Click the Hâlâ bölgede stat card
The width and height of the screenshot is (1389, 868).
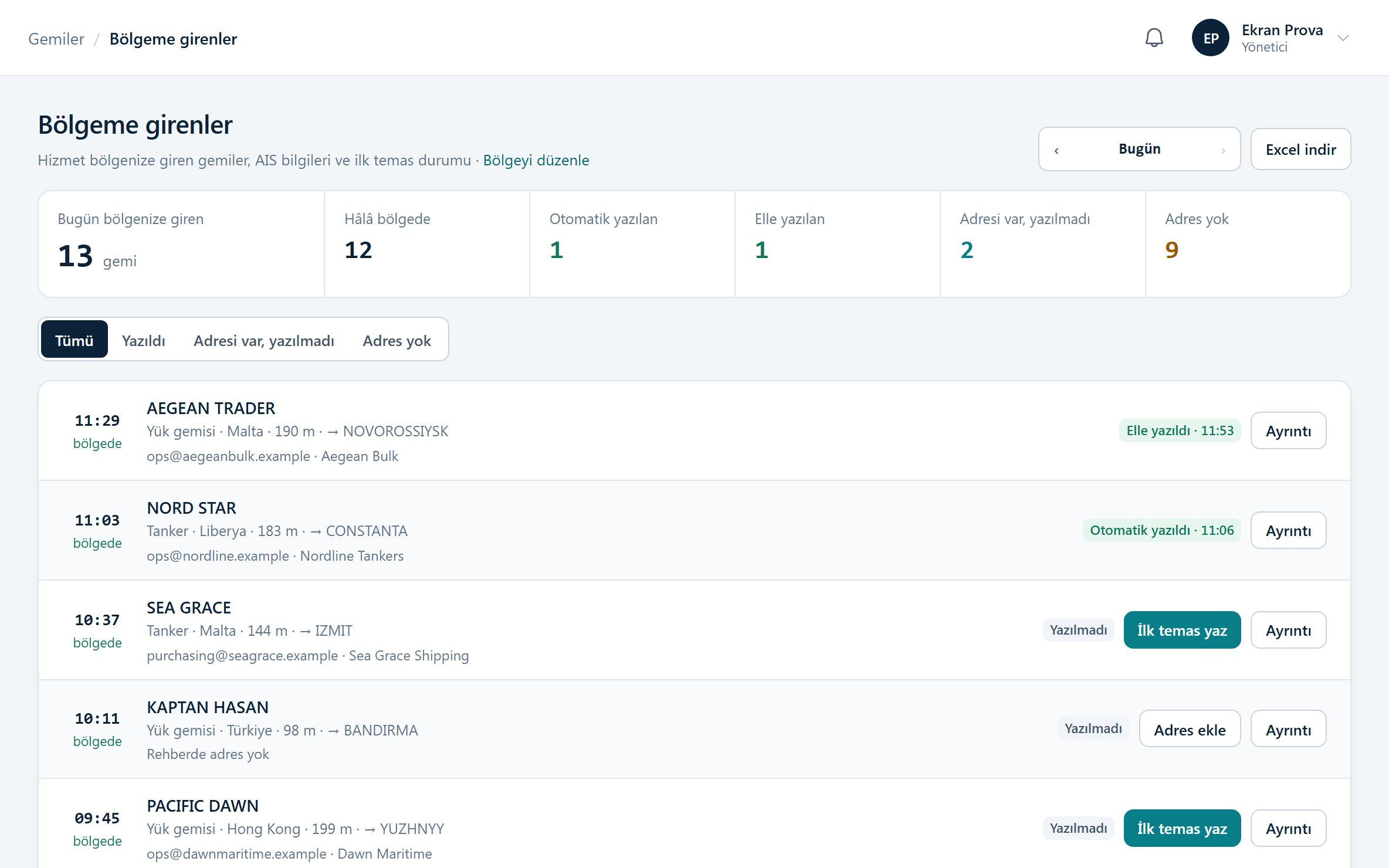[427, 244]
